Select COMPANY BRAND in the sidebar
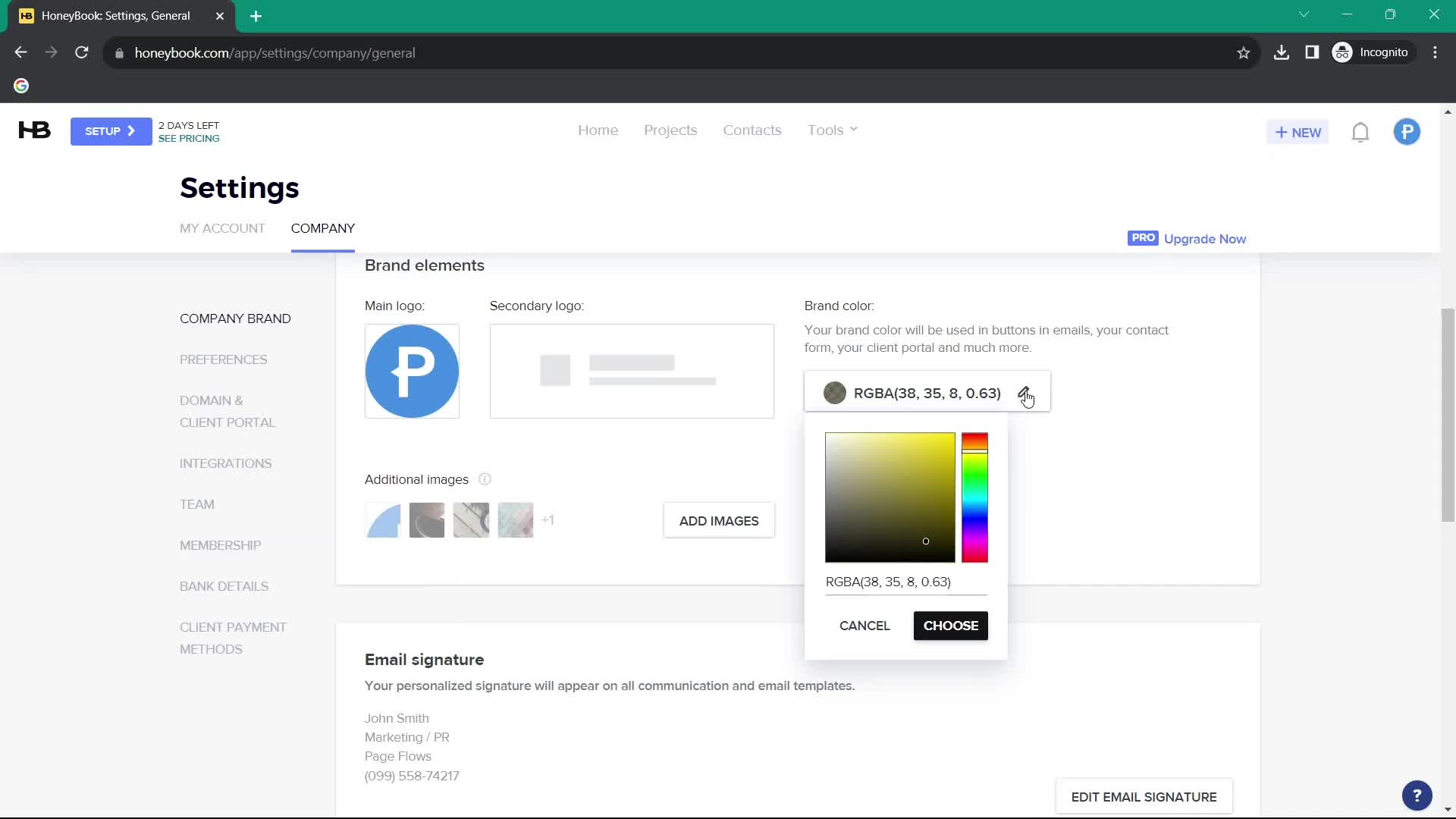Screen dimensions: 1456x819 pos(235,318)
